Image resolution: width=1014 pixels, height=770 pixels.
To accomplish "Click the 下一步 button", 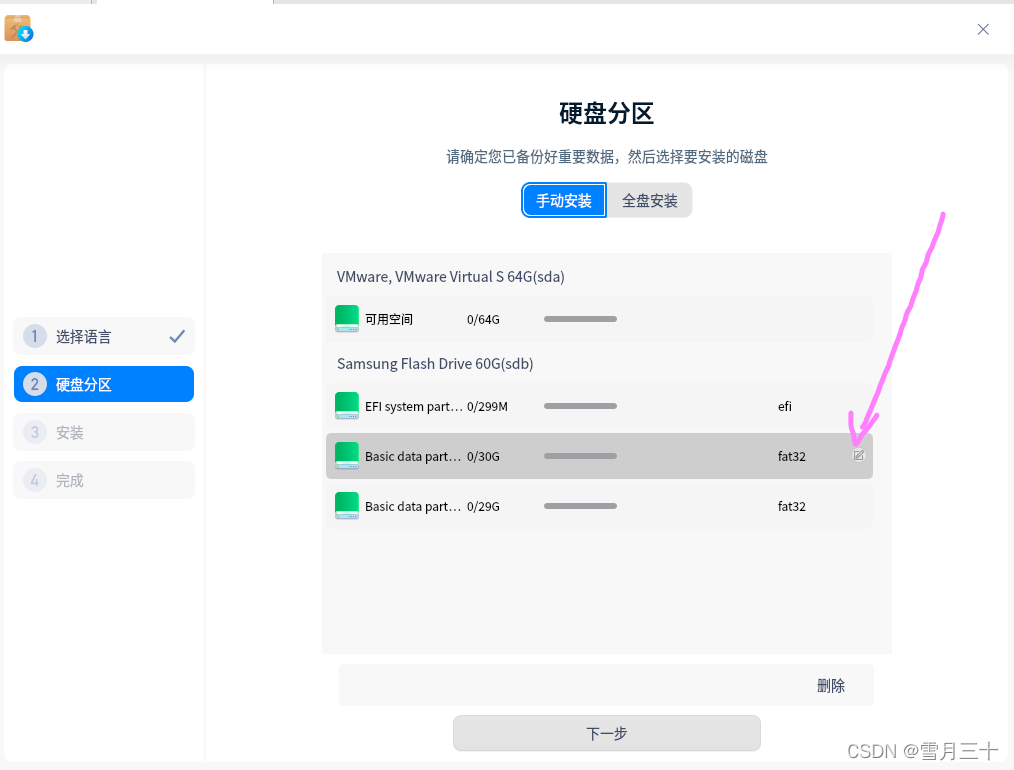I will pyautogui.click(x=607, y=733).
